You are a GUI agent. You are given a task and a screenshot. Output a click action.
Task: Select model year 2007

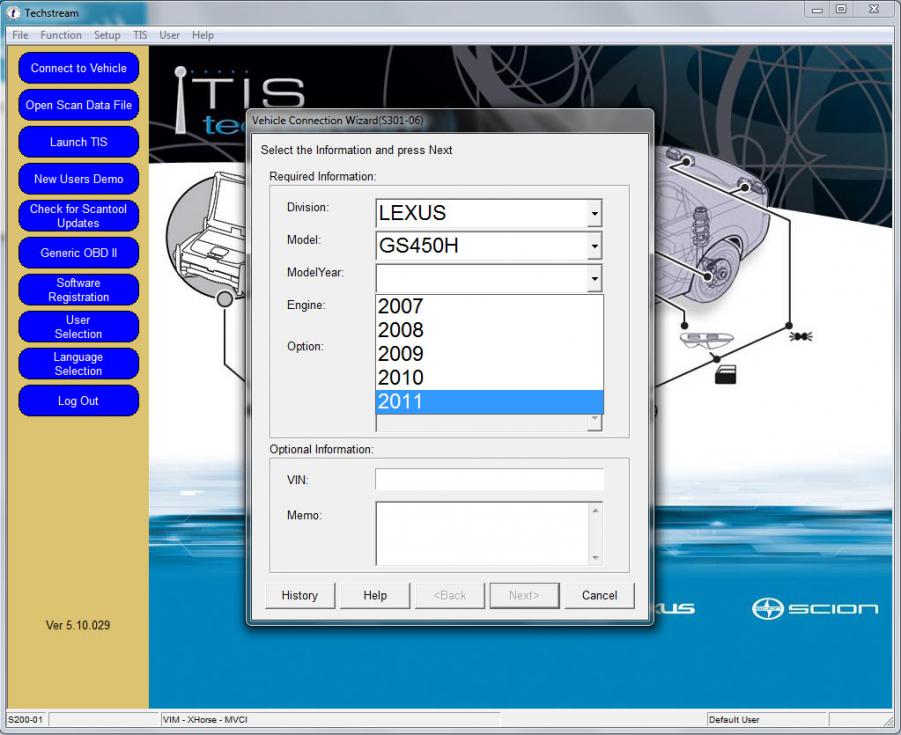pyautogui.click(x=489, y=306)
